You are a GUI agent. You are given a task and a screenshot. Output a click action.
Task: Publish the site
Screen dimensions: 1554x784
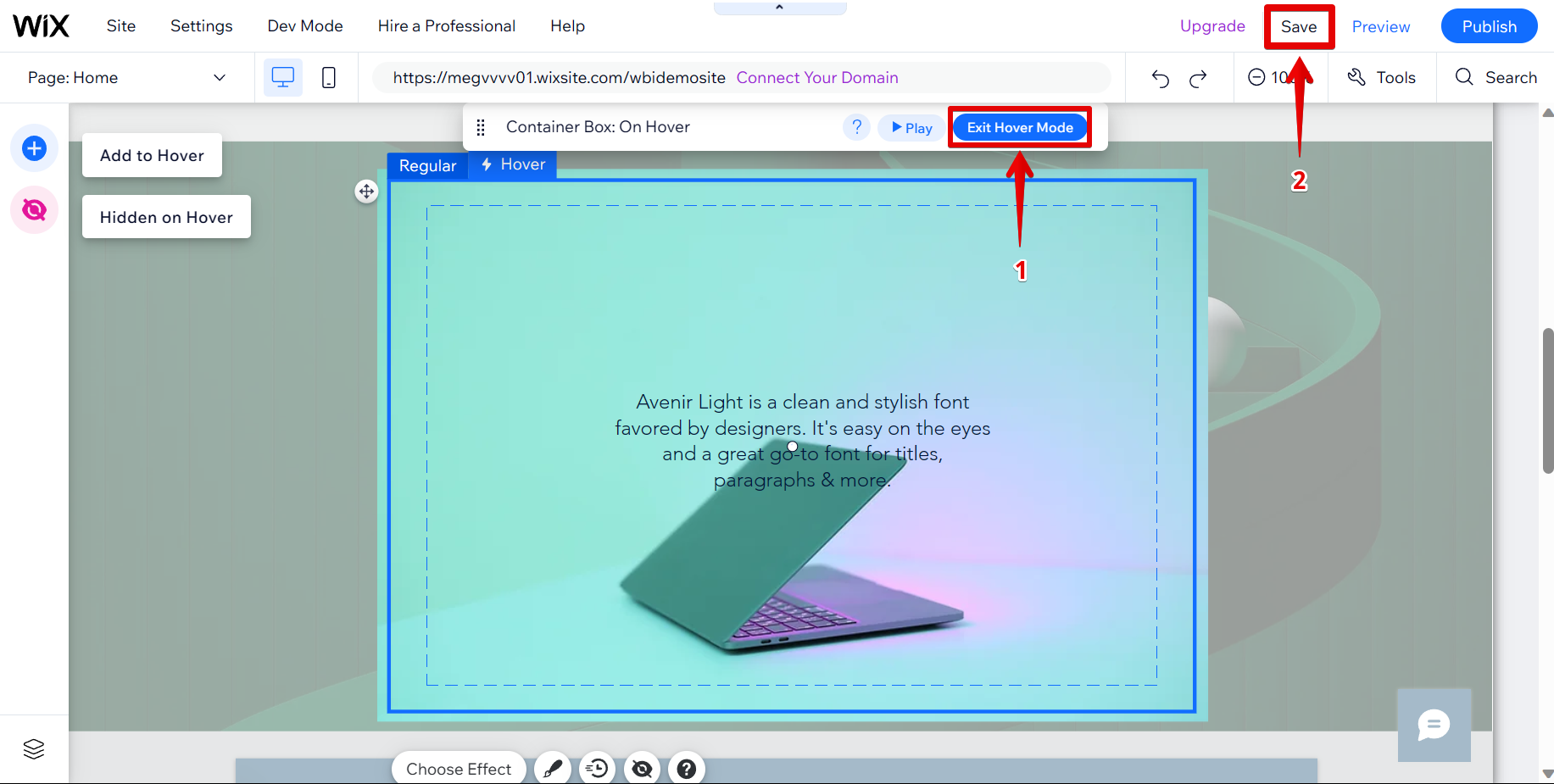click(1490, 26)
